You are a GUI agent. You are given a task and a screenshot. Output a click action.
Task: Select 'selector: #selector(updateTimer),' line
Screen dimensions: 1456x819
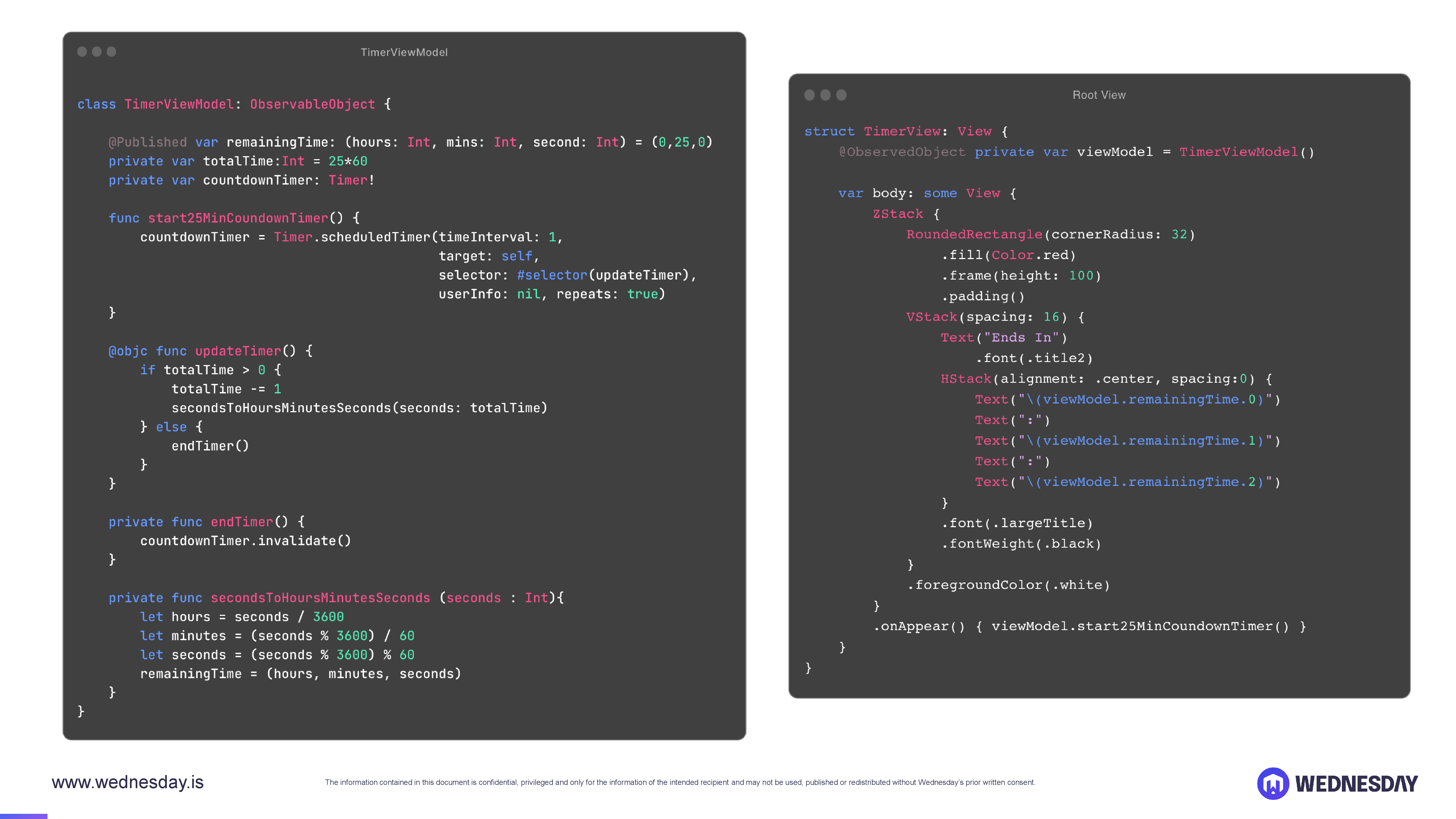(x=568, y=275)
